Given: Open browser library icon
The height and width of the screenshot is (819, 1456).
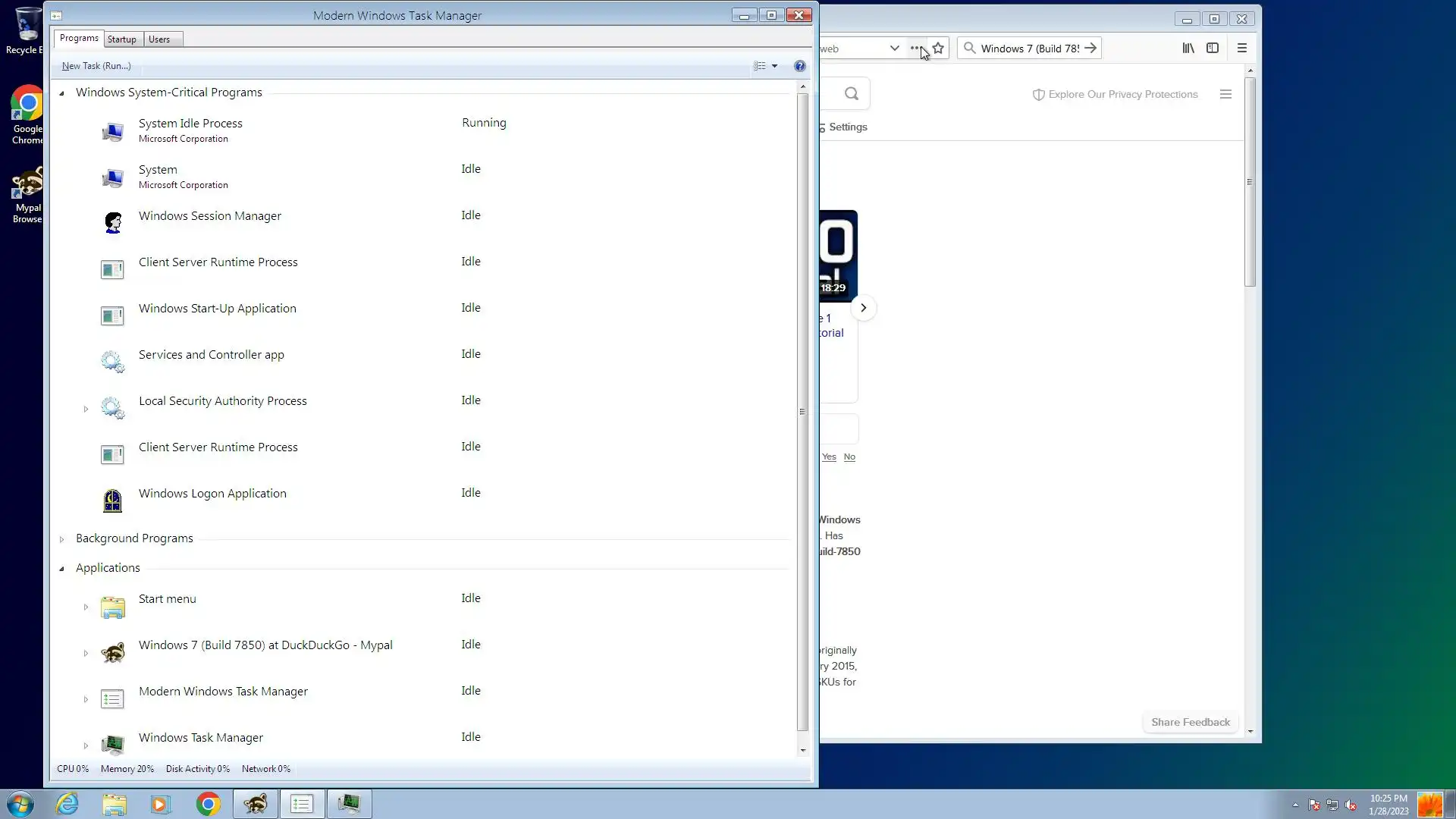Looking at the screenshot, I should (1188, 49).
